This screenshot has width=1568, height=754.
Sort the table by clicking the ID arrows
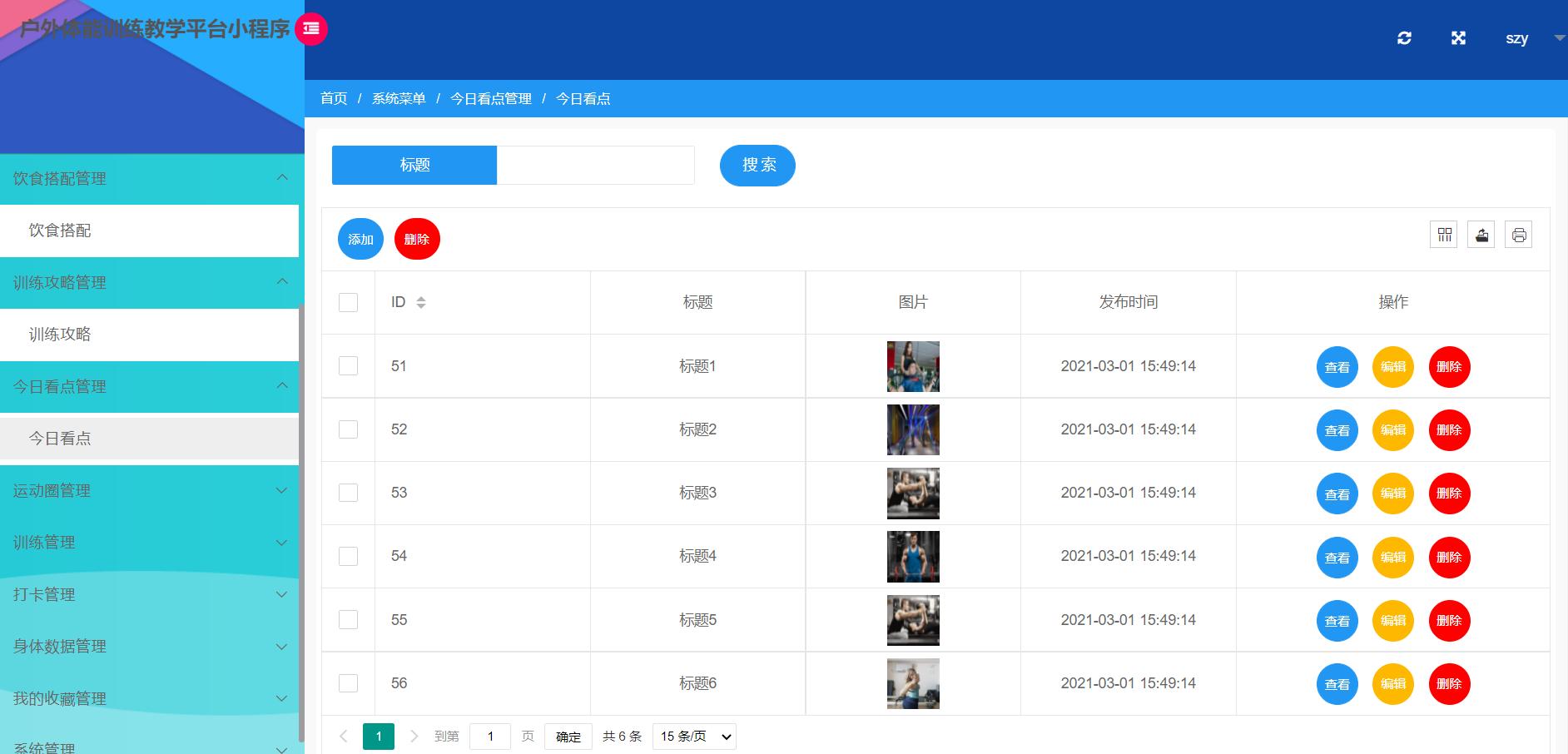point(422,302)
